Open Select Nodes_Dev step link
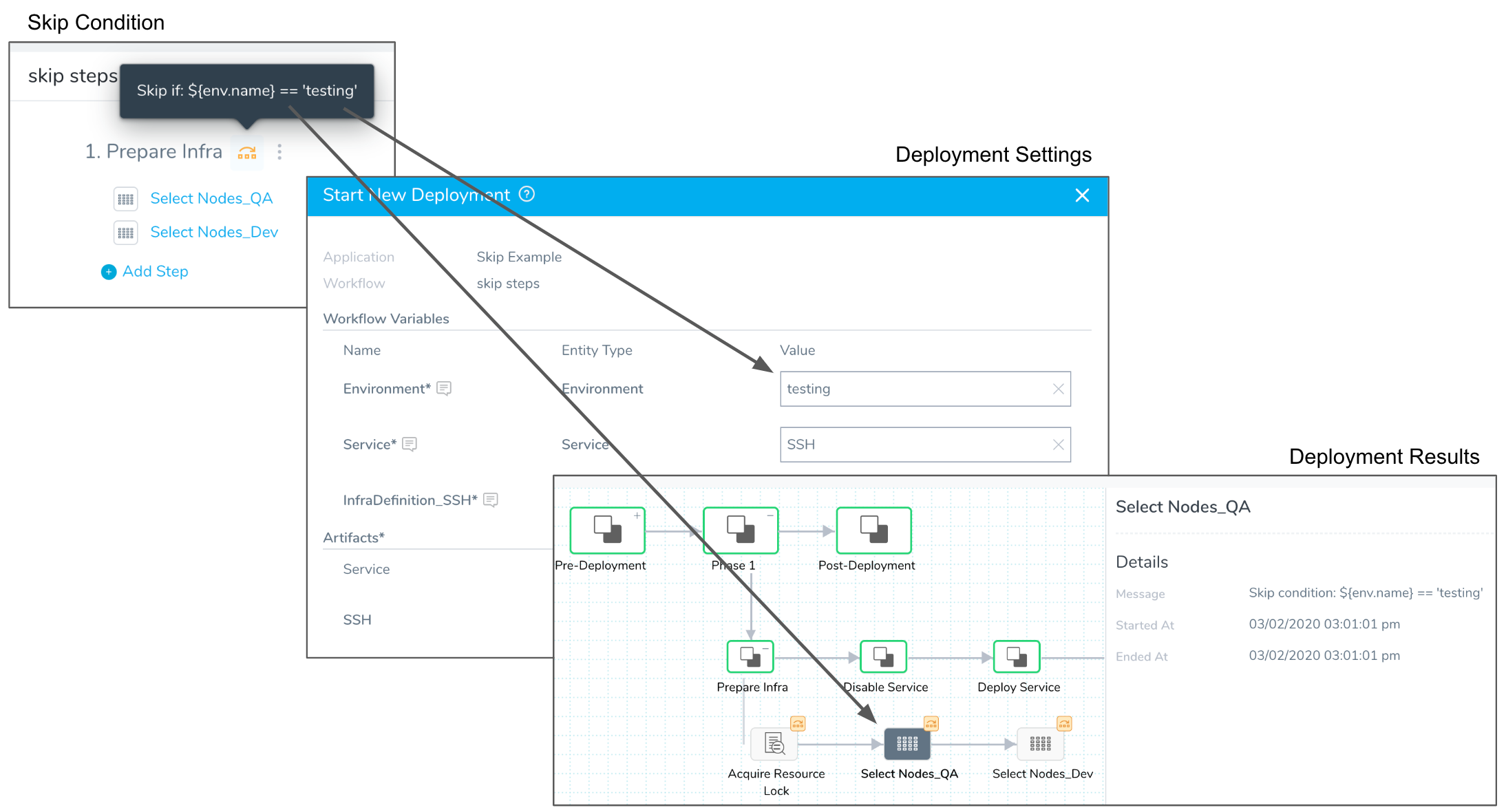 (214, 232)
